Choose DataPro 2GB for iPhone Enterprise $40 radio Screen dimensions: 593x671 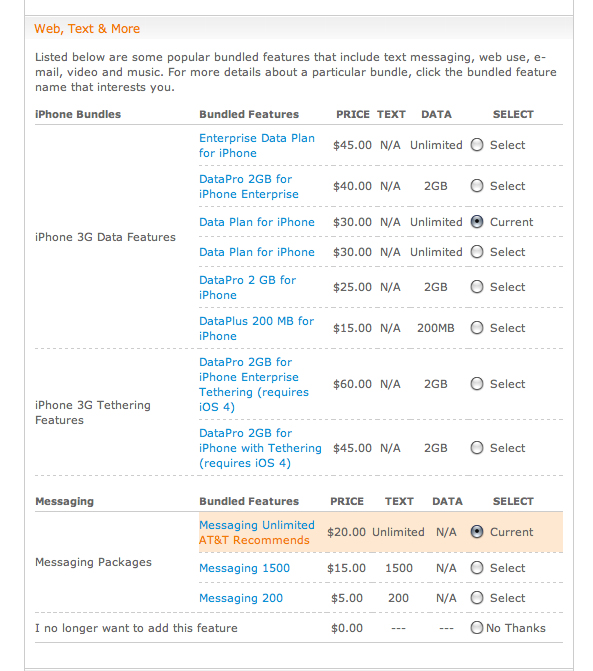[477, 186]
